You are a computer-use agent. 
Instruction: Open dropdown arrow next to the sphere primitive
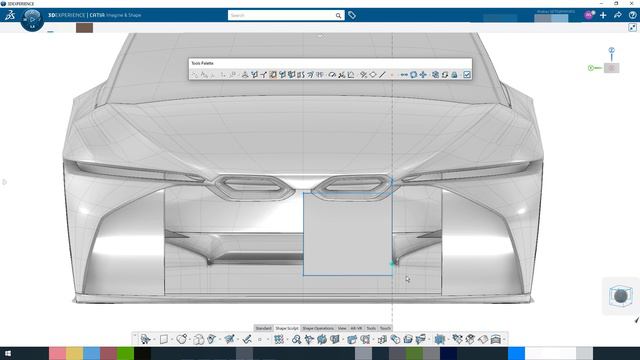click(190, 340)
